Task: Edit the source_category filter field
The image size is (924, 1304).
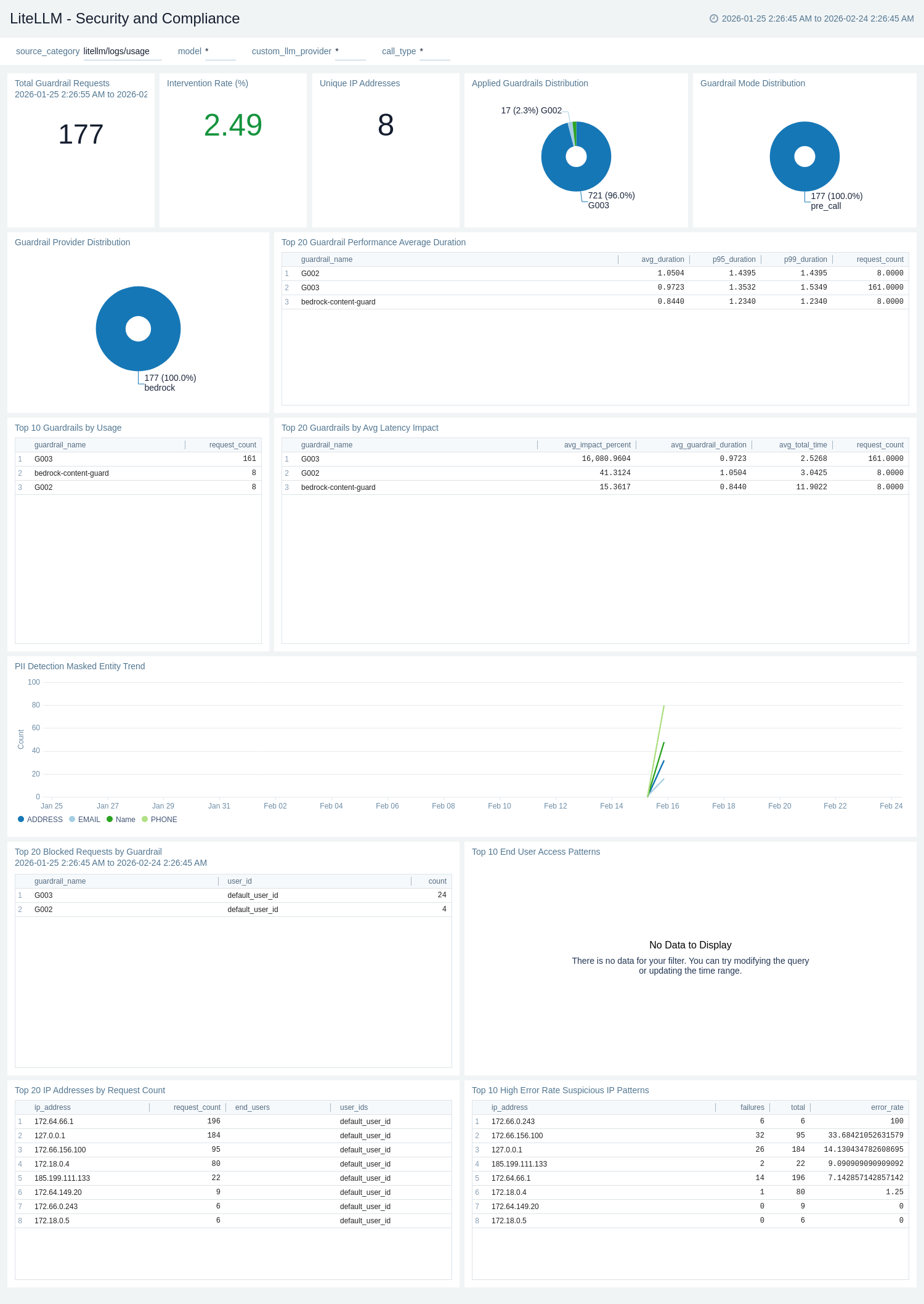Action: pos(123,51)
